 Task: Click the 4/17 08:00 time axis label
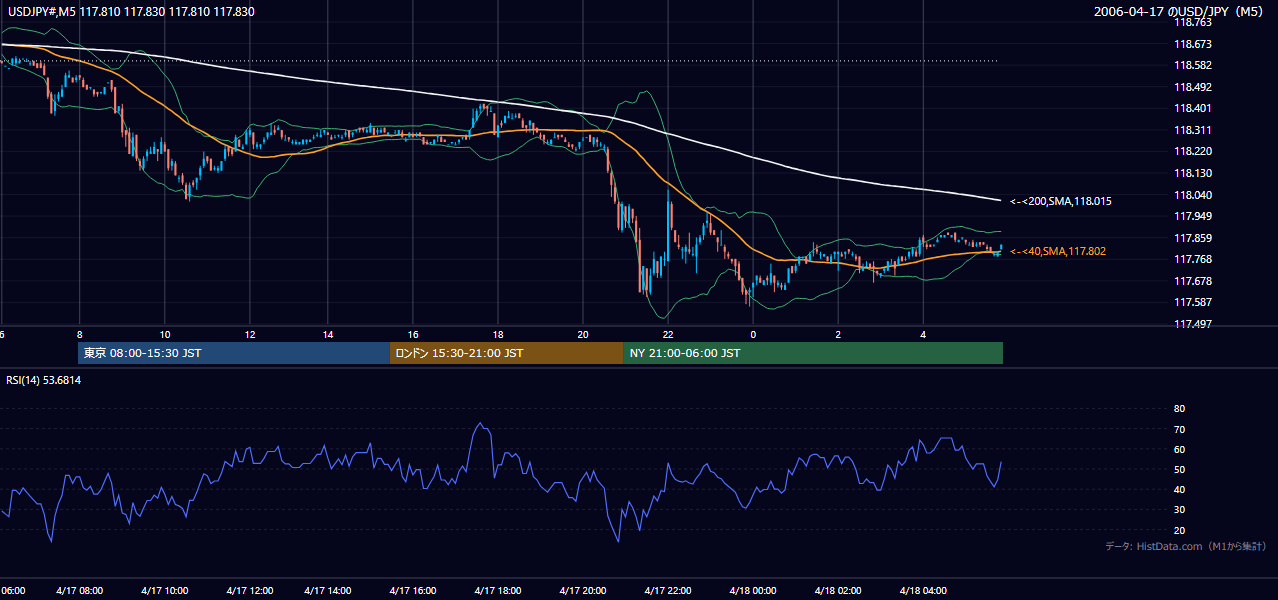click(x=78, y=590)
